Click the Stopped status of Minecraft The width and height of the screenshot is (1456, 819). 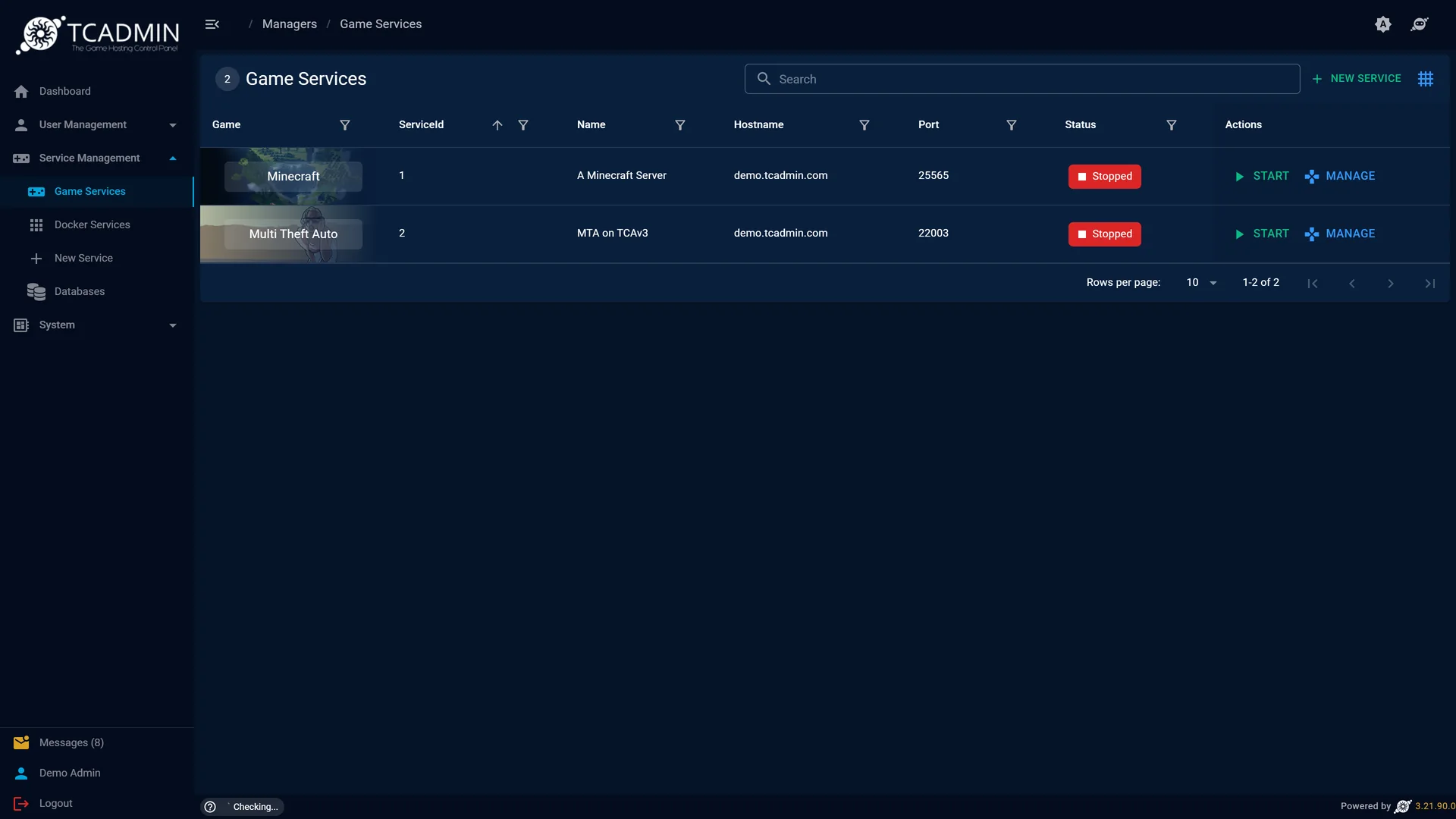click(1104, 176)
